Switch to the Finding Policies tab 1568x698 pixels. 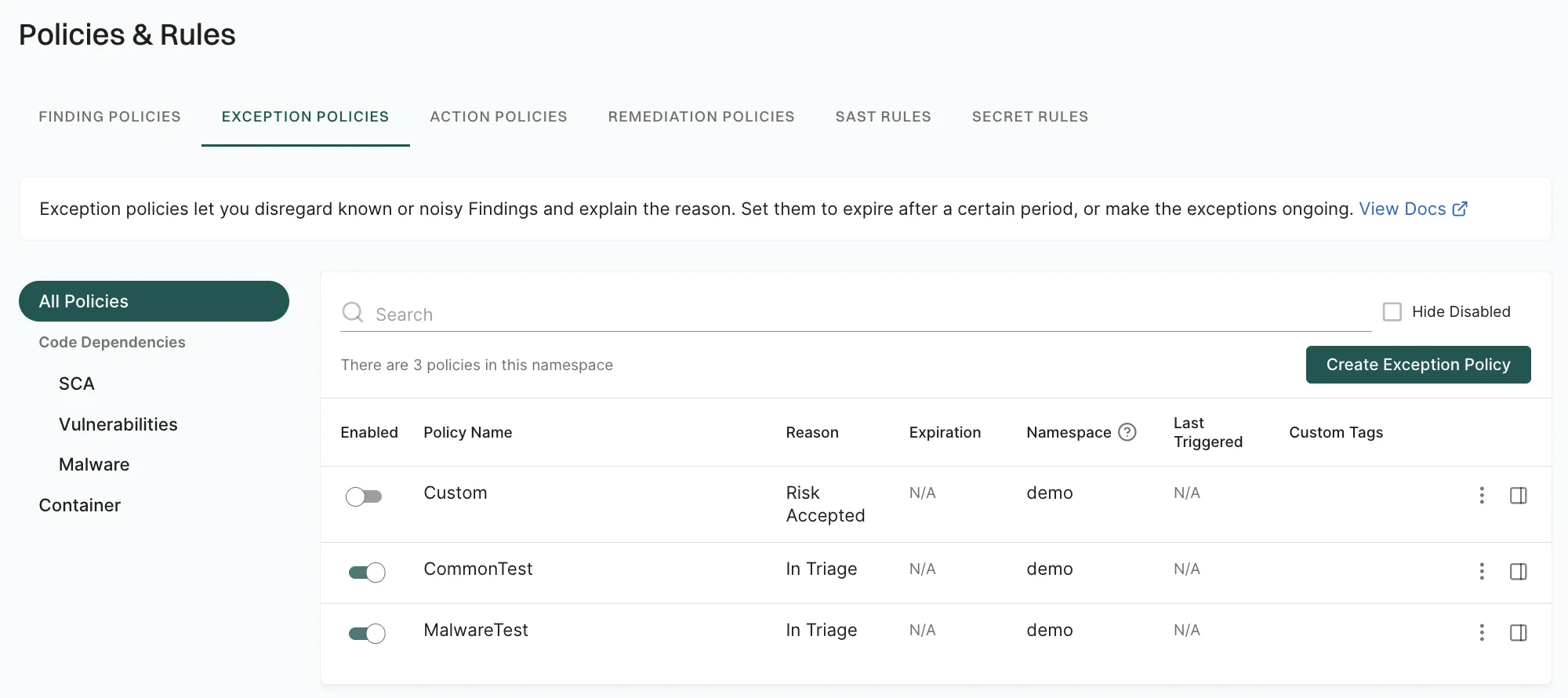[110, 116]
